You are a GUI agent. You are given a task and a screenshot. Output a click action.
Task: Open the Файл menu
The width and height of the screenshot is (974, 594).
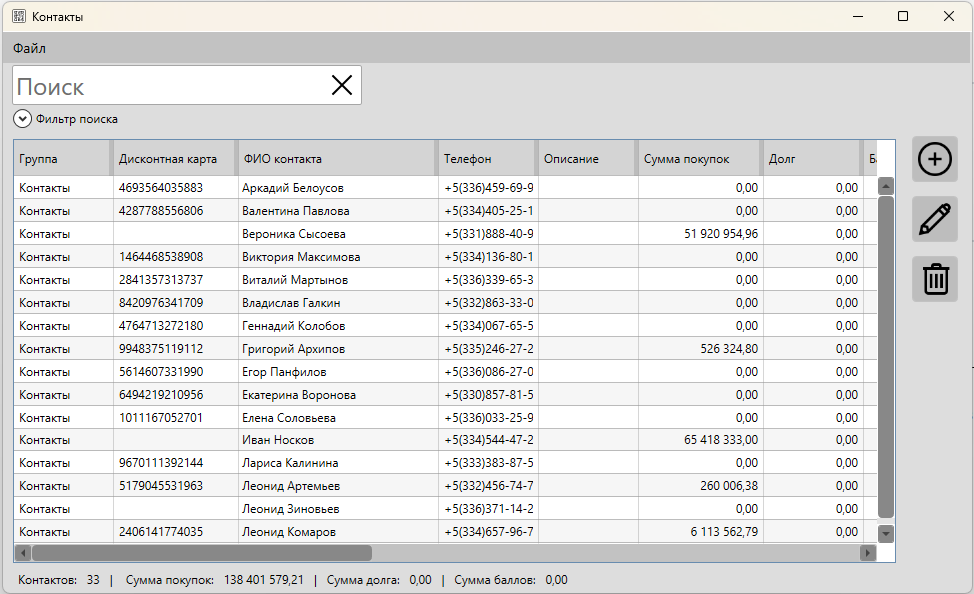click(x=29, y=48)
